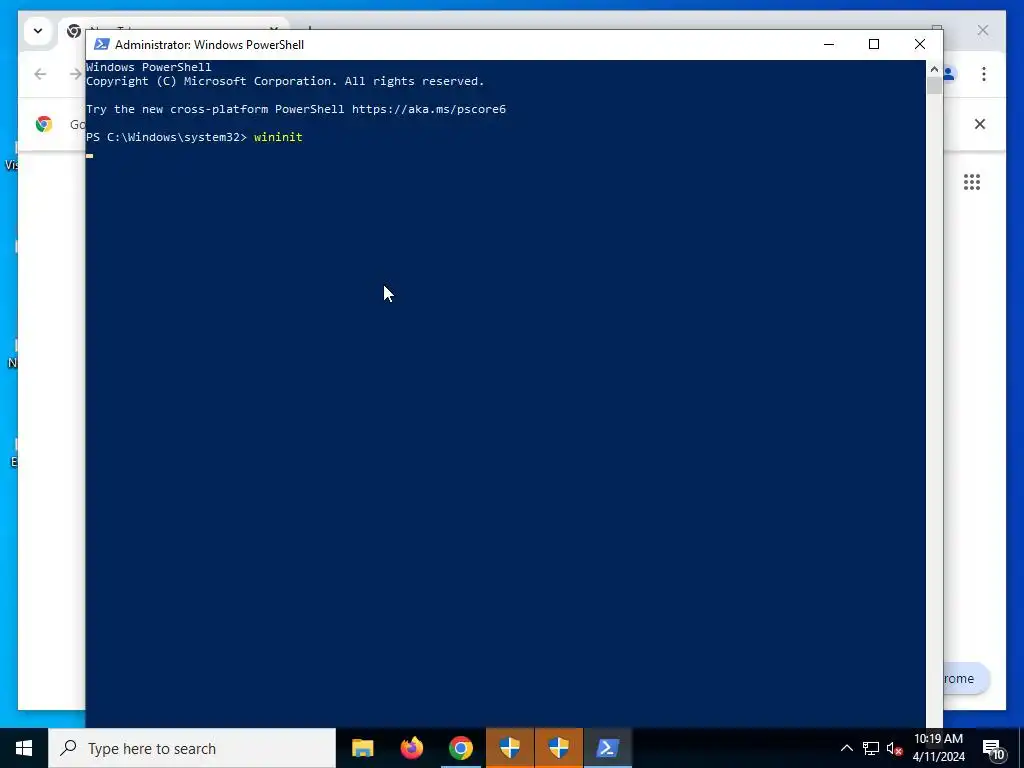Minimize the Administrator: Windows PowerShell window
This screenshot has height=768, width=1024.
829,44
